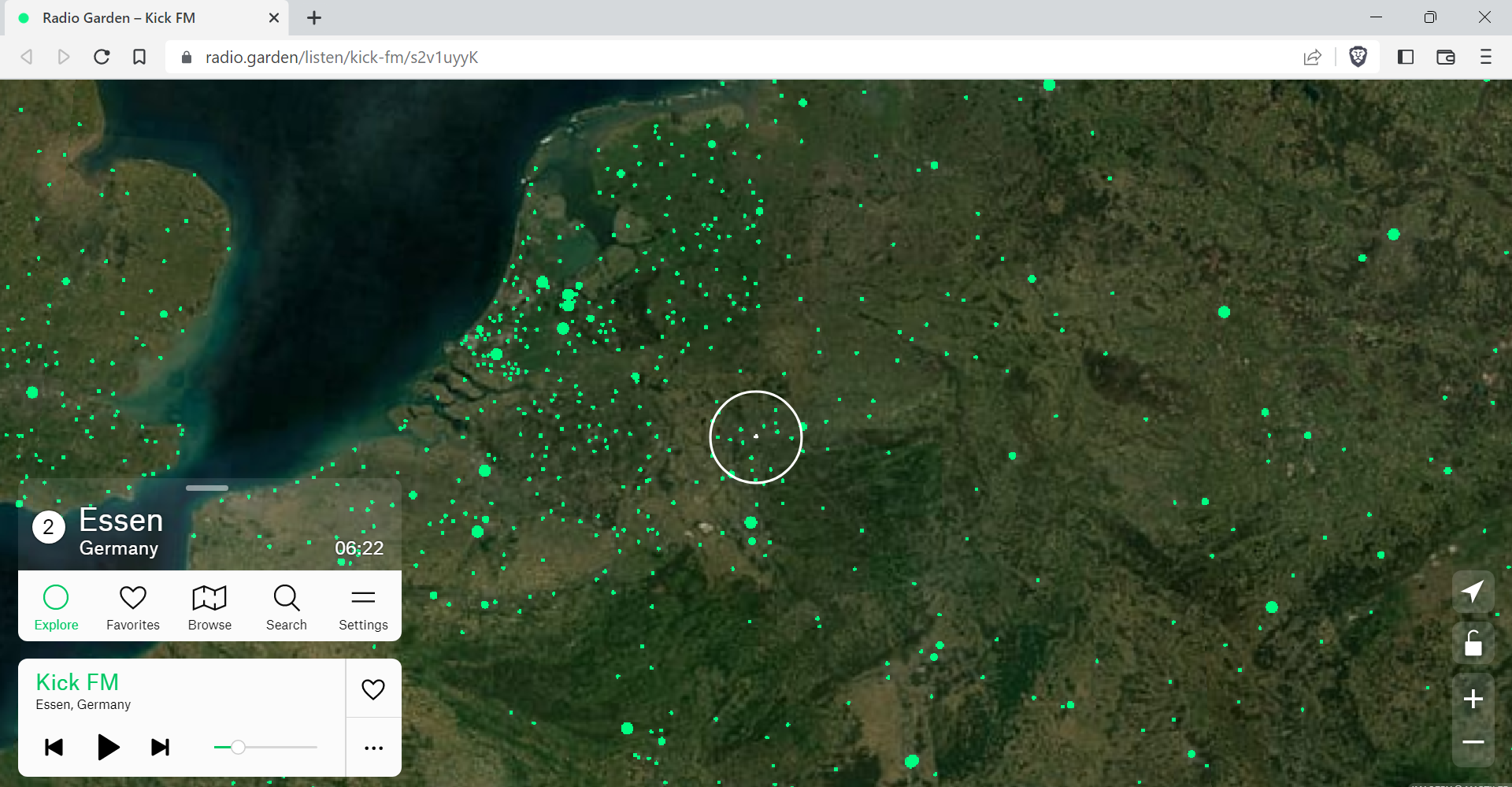The height and width of the screenshot is (787, 1512).
Task: Expand the Essen panel drag handle
Action: coord(207,488)
